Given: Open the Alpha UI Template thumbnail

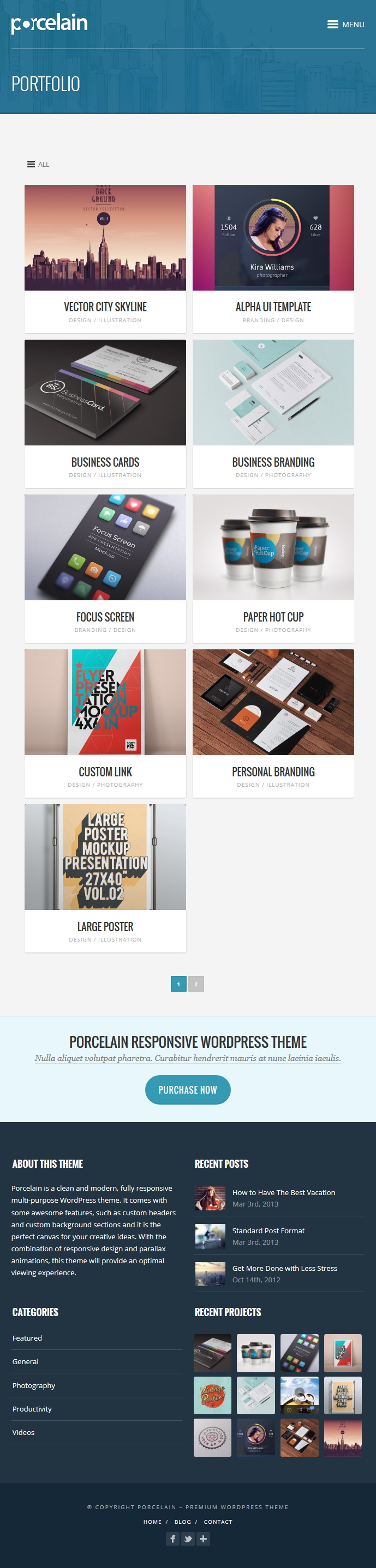Looking at the screenshot, I should click(273, 237).
